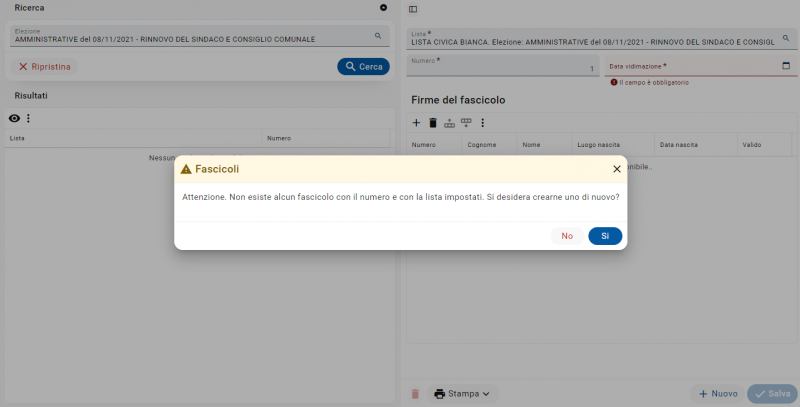Open the Data vidimazione calendar picker

[786, 65]
